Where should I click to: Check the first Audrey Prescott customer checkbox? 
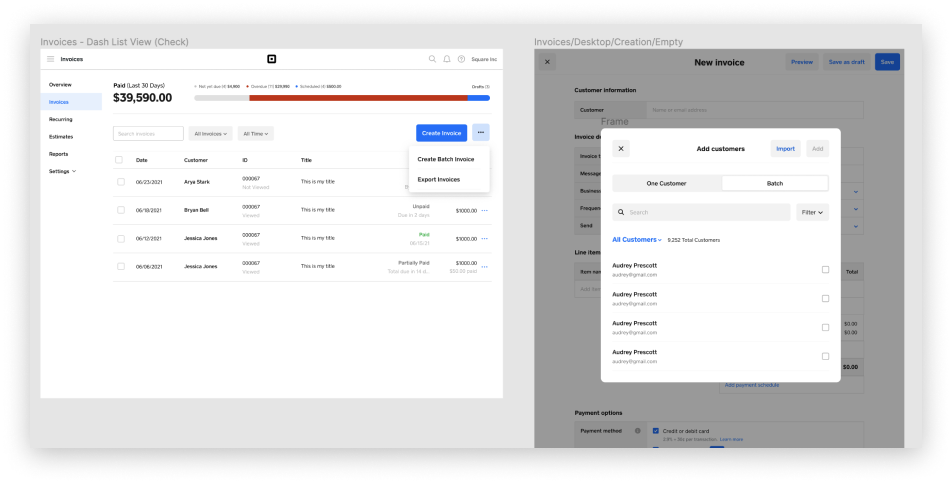pyautogui.click(x=825, y=270)
